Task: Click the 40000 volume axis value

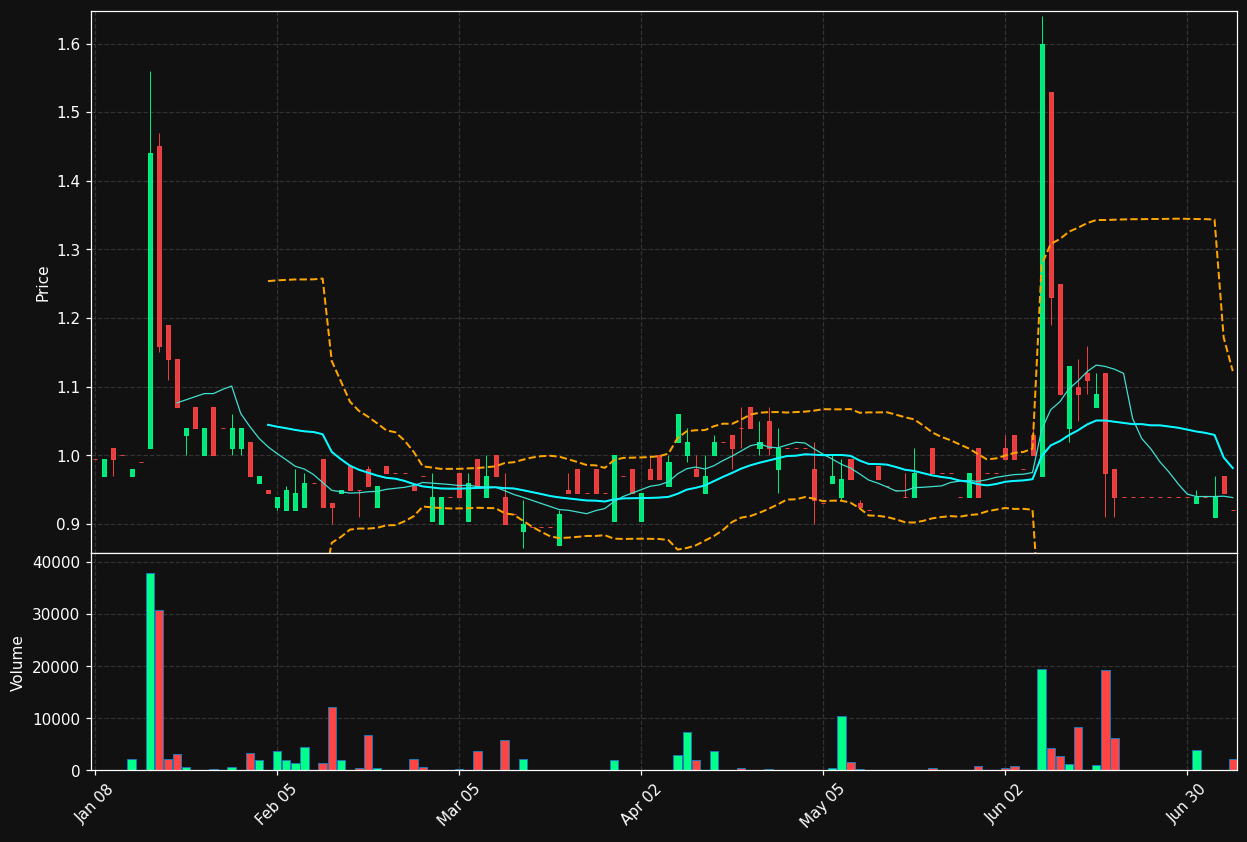Action: pyautogui.click(x=58, y=562)
